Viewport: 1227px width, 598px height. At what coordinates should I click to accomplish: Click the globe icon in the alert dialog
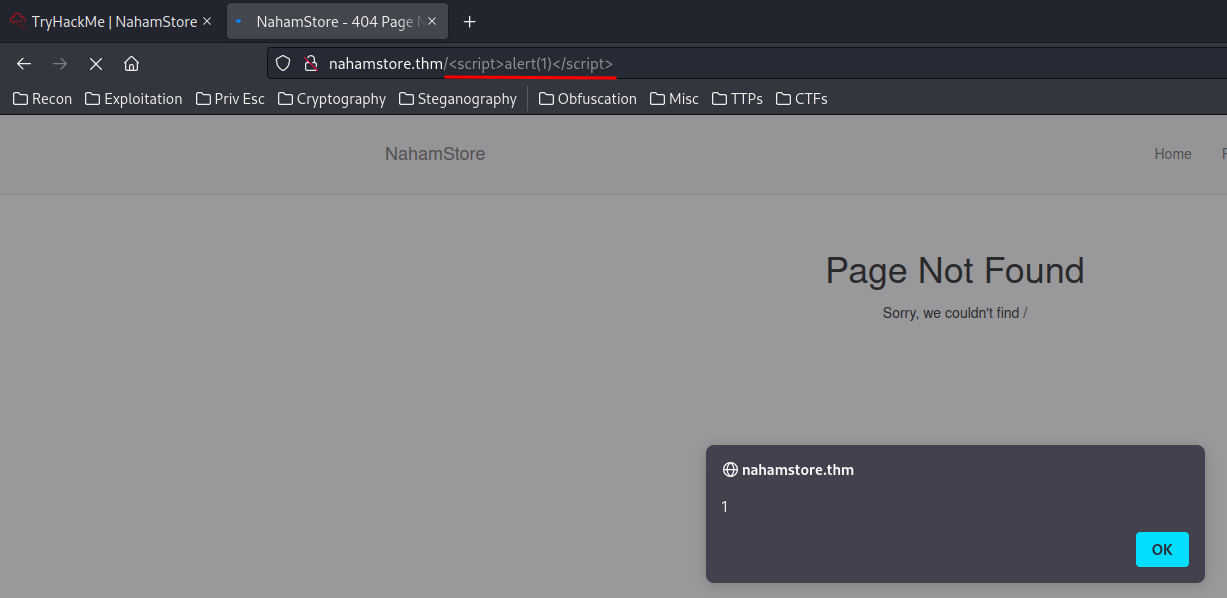tap(730, 469)
